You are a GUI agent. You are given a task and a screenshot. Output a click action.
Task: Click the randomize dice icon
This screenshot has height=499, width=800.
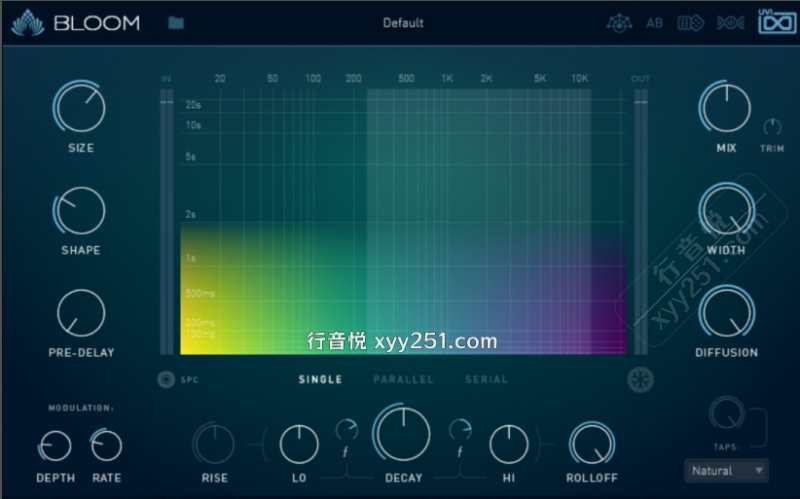tap(690, 23)
